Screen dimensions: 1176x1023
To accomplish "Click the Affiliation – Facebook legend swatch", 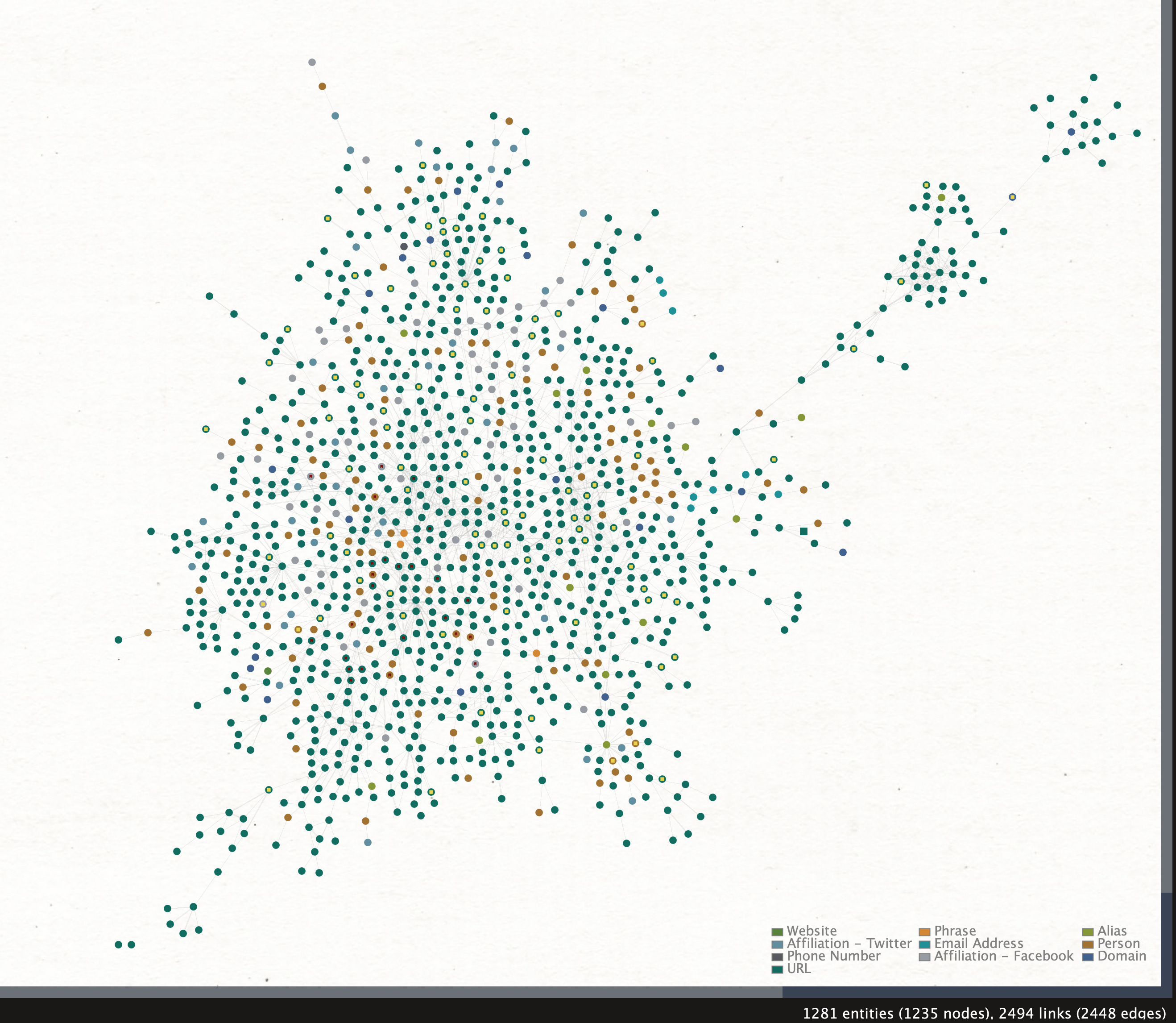I will click(924, 957).
